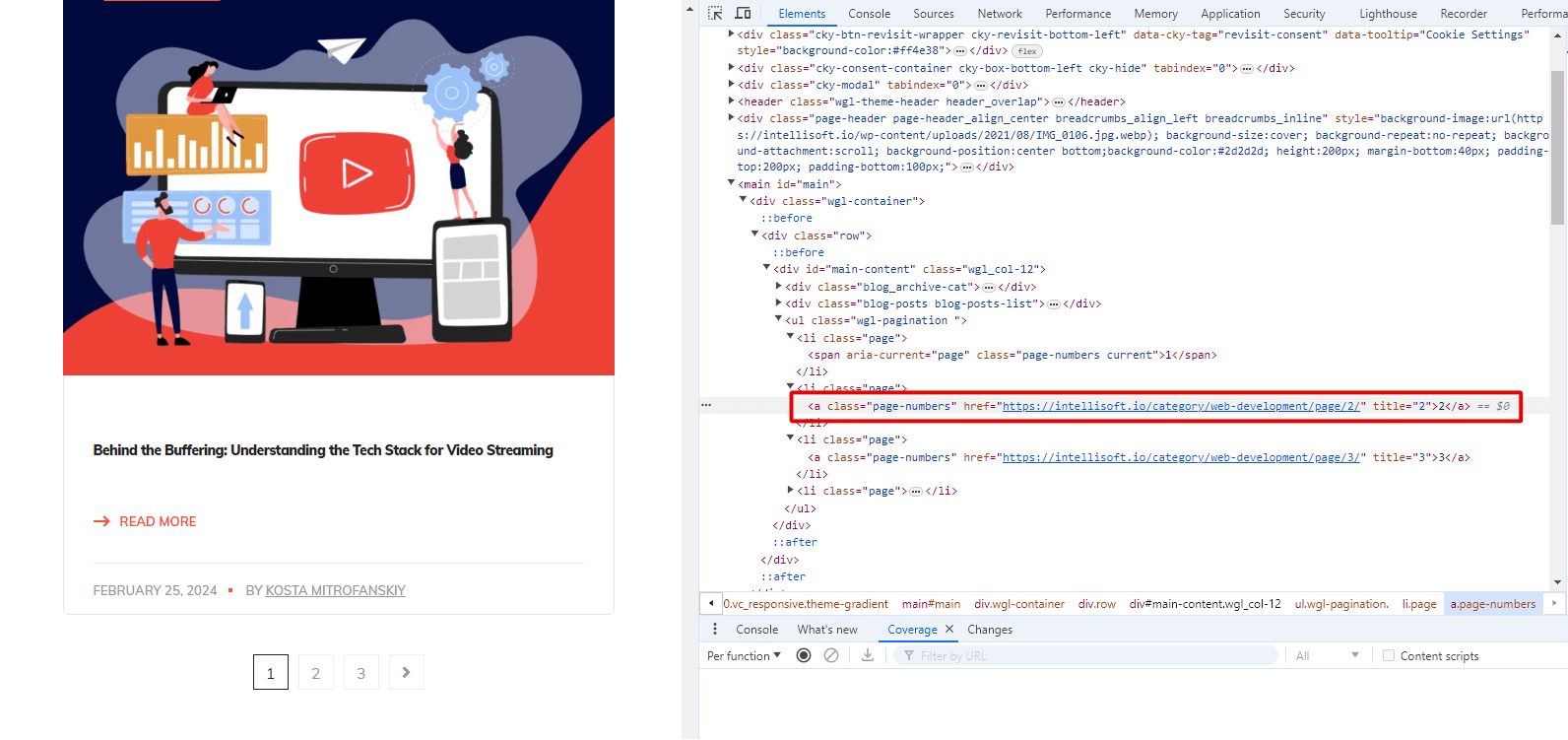Select the ul.wgl-pagination breadcrumb

click(x=1341, y=604)
